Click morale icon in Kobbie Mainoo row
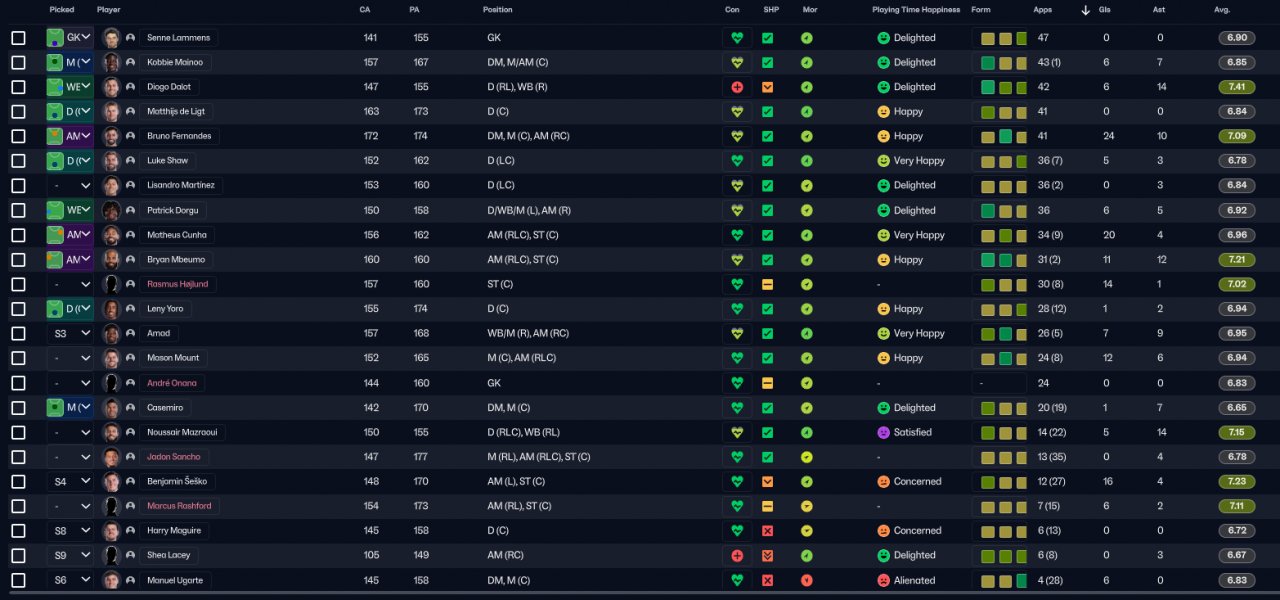 tap(807, 62)
